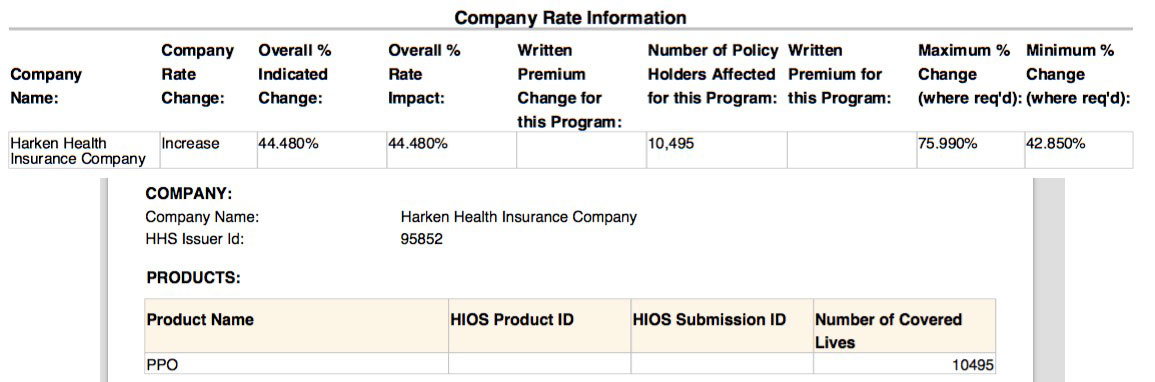Click the Company Rate Information heading
Viewport: 1155px width, 382px height.
pos(570,18)
